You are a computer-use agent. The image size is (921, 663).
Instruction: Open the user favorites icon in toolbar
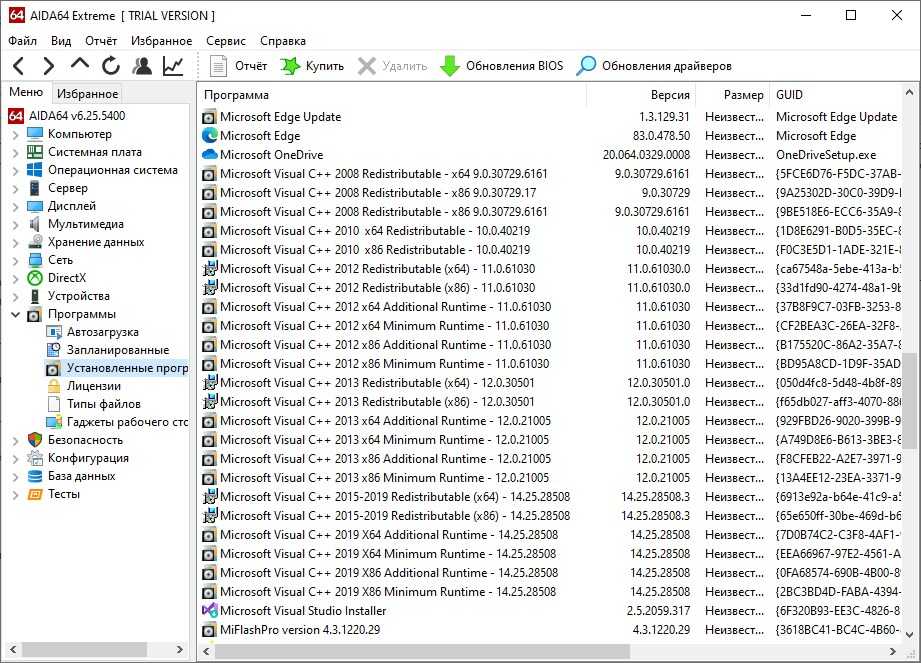pyautogui.click(x=142, y=66)
